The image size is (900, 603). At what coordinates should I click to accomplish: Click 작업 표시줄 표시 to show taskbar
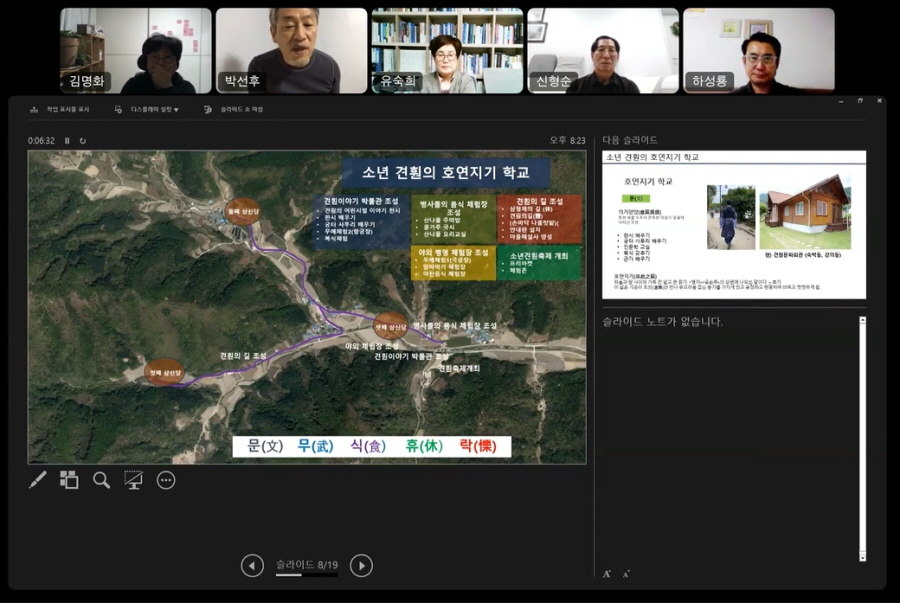pyautogui.click(x=60, y=109)
